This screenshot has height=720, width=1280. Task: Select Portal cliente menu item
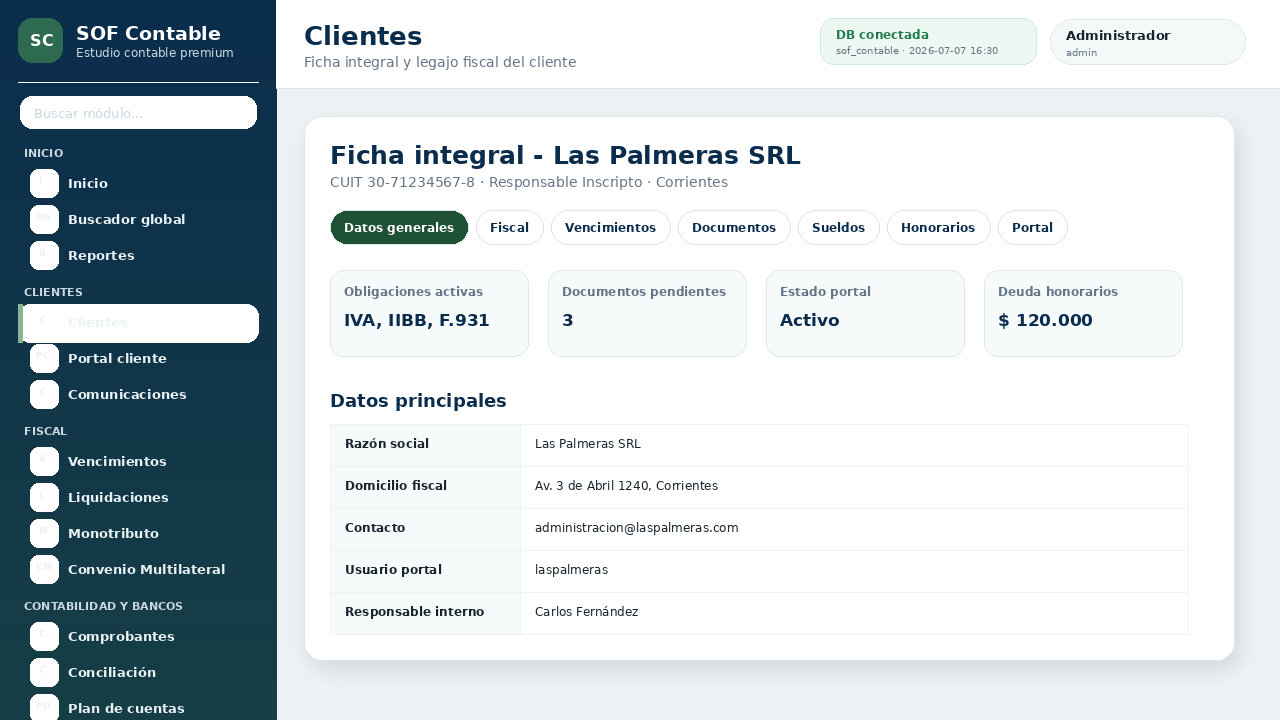pos(140,359)
